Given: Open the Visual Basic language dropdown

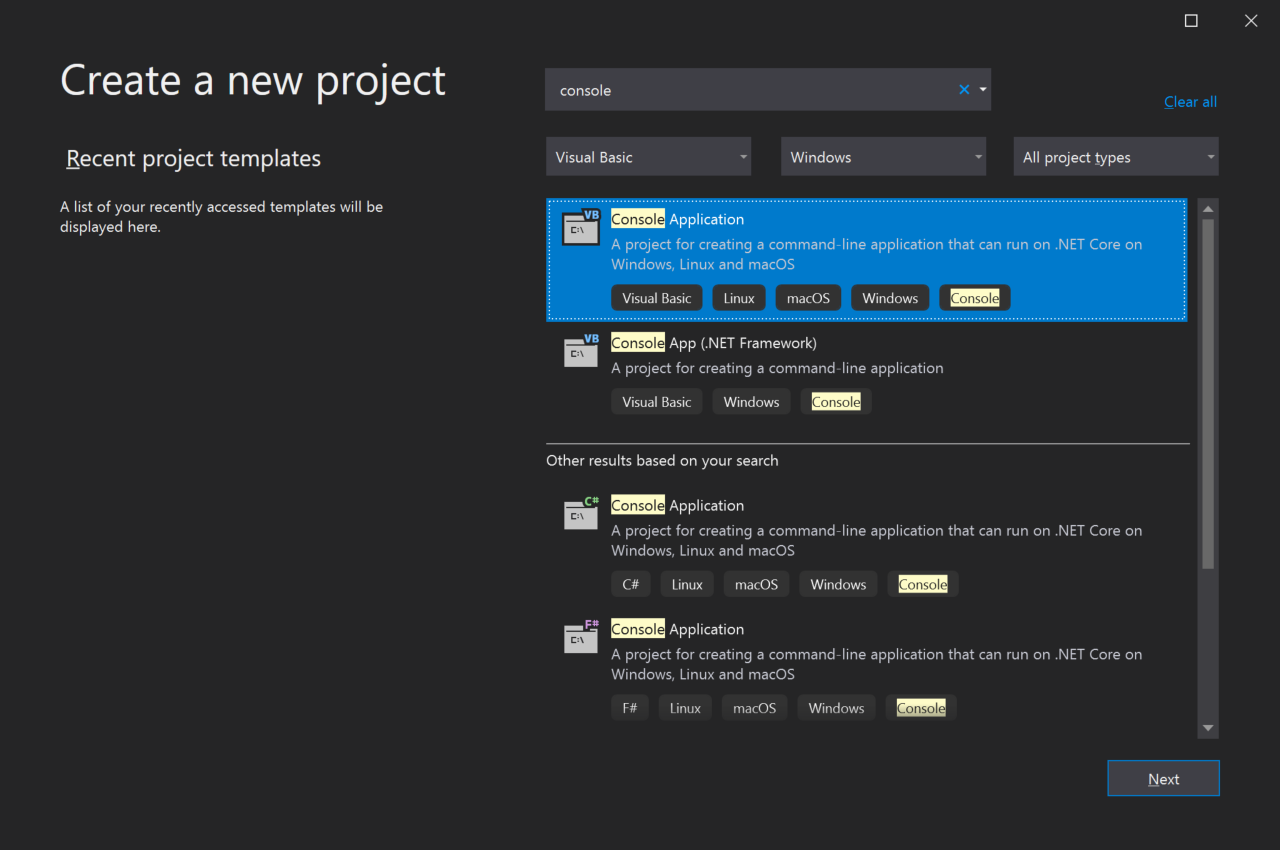Looking at the screenshot, I should [648, 156].
